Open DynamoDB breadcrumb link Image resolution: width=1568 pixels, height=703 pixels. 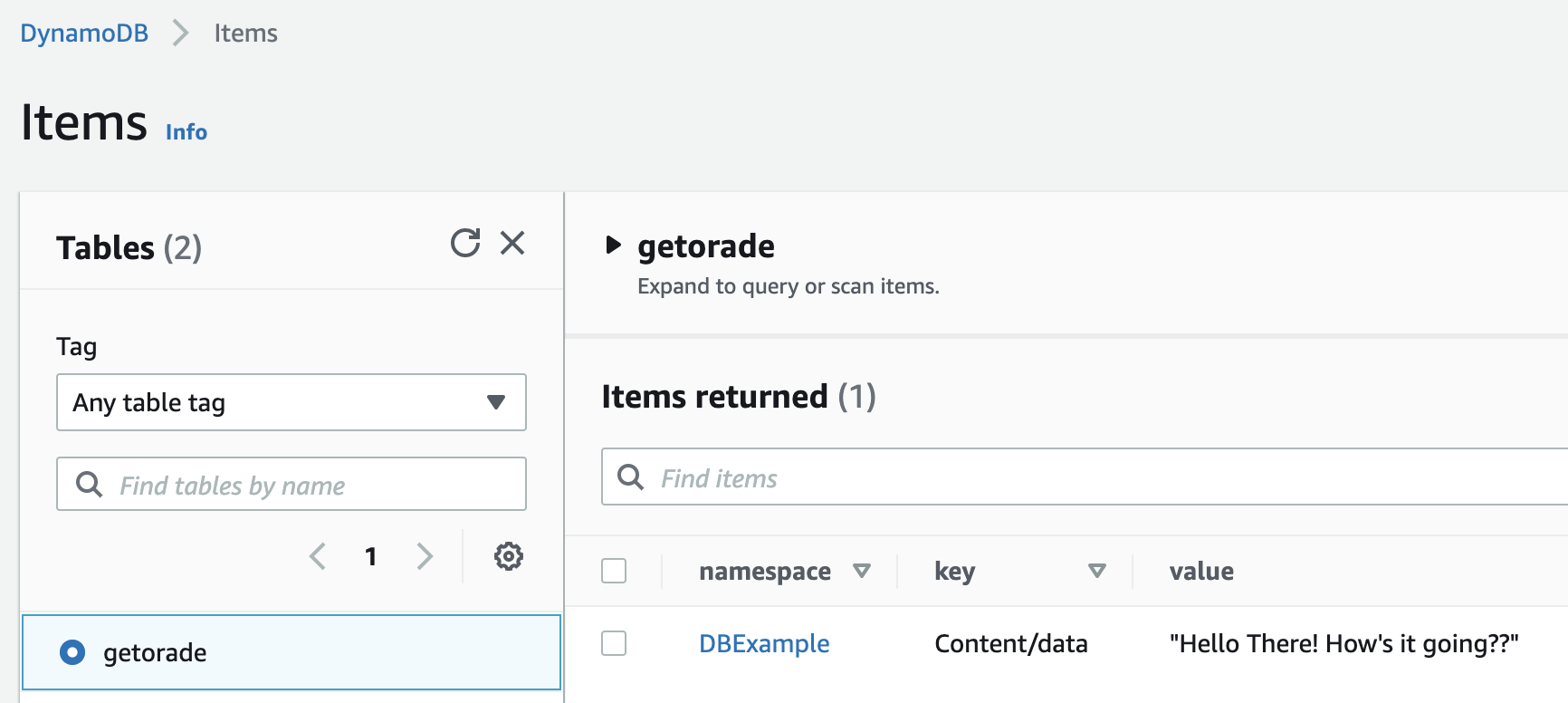(x=84, y=34)
